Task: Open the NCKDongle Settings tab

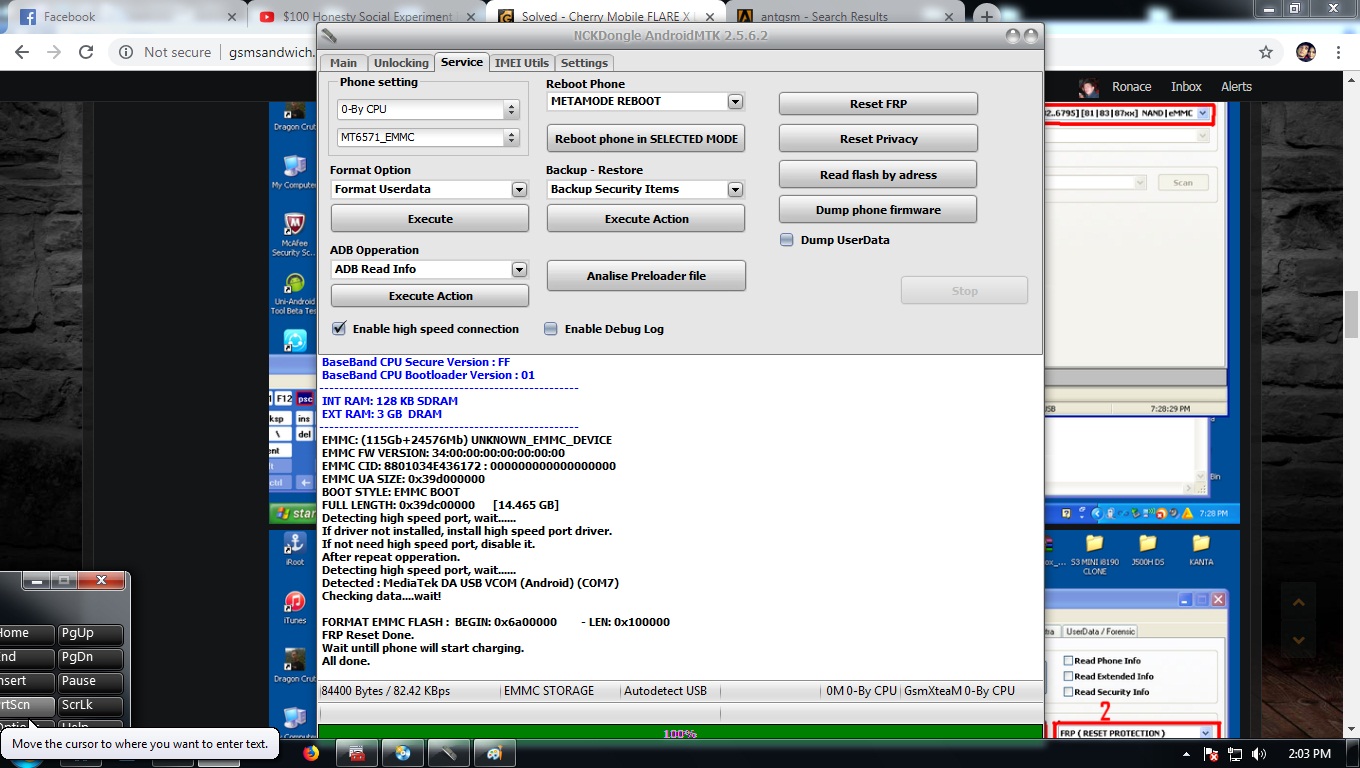Action: (x=585, y=63)
